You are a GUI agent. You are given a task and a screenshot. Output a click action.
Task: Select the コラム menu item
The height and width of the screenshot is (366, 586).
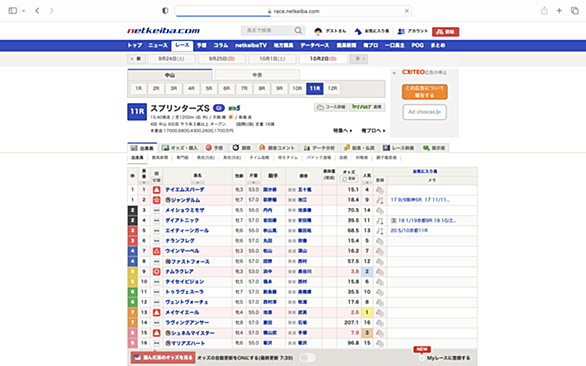pos(220,45)
